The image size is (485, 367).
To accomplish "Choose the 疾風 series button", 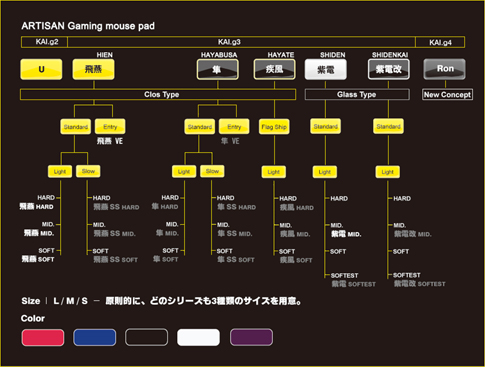I will coord(274,69).
